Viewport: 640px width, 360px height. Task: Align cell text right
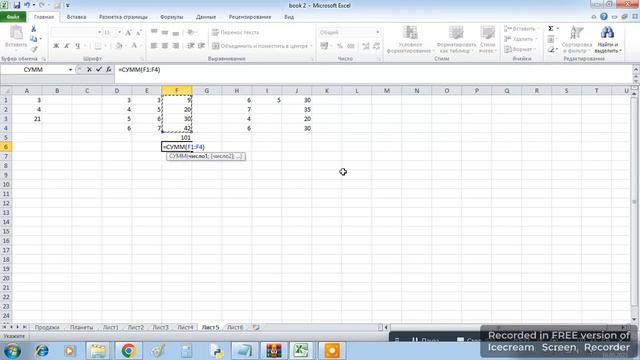pos(176,46)
